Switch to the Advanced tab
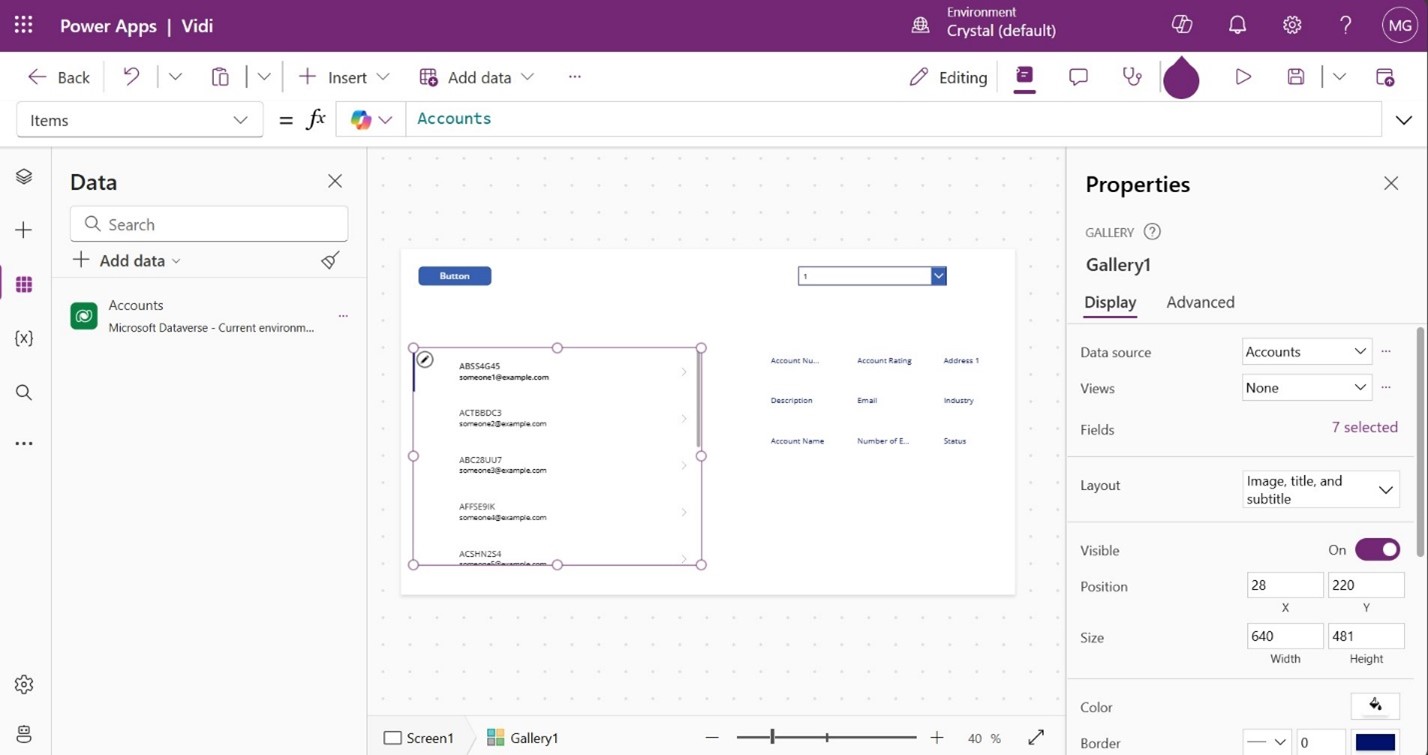This screenshot has width=1428, height=755. [x=1200, y=302]
